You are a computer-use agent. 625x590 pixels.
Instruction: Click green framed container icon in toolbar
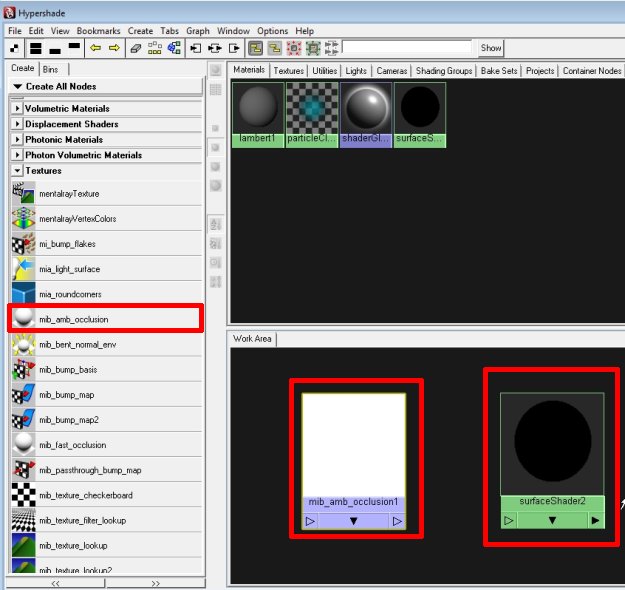point(313,48)
